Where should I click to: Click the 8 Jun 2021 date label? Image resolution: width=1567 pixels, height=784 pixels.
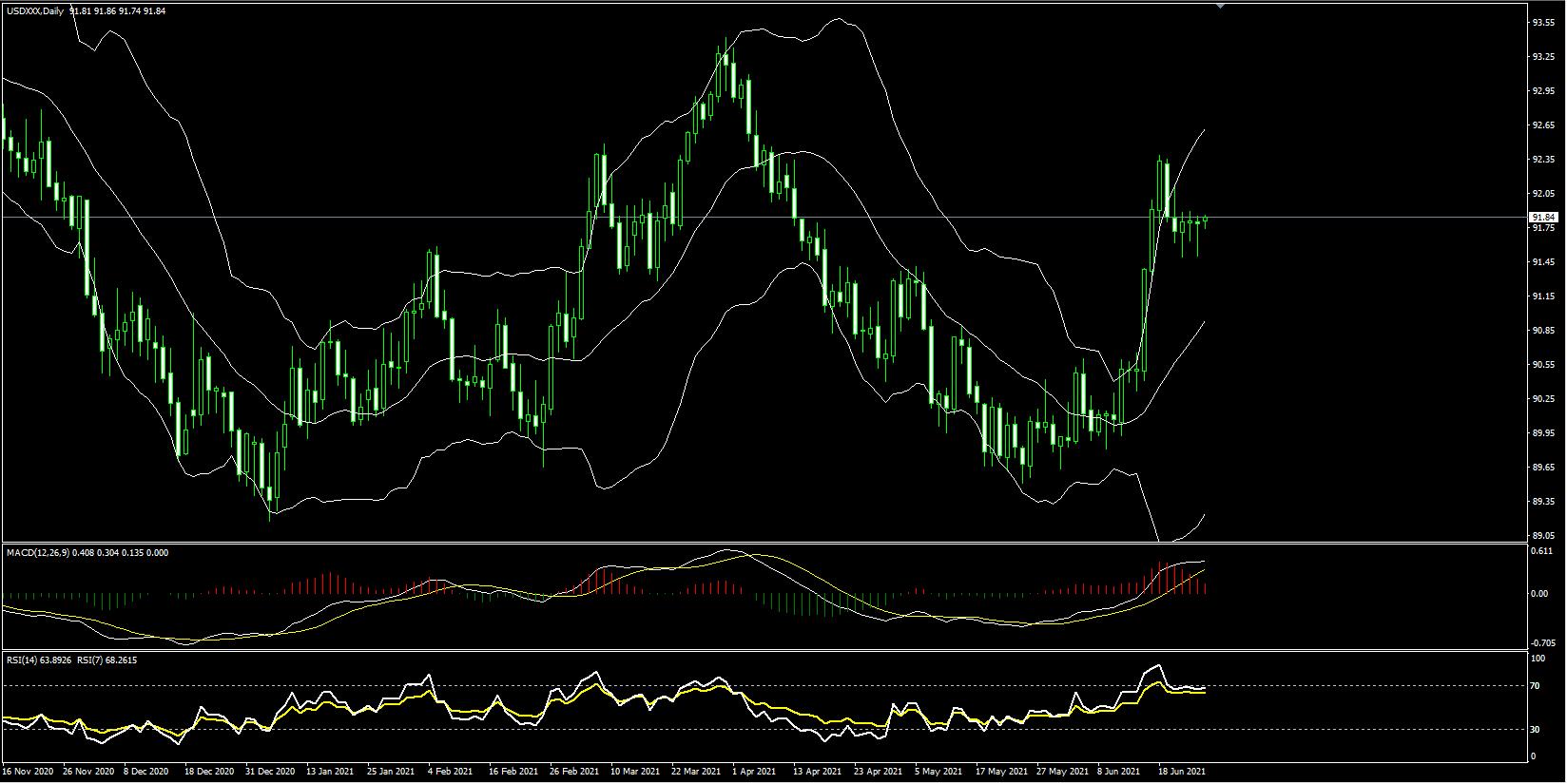tap(1118, 772)
